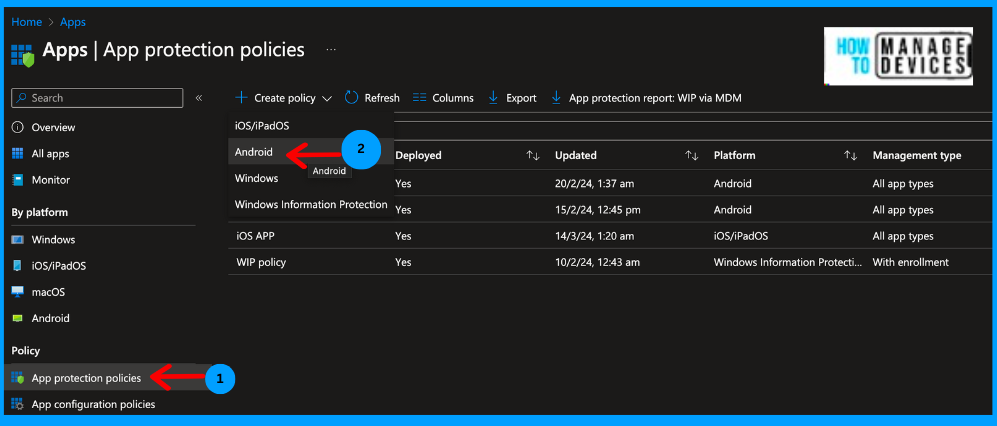Open the ellipsis menu beside page title
Image resolution: width=997 pixels, height=426 pixels.
(331, 50)
